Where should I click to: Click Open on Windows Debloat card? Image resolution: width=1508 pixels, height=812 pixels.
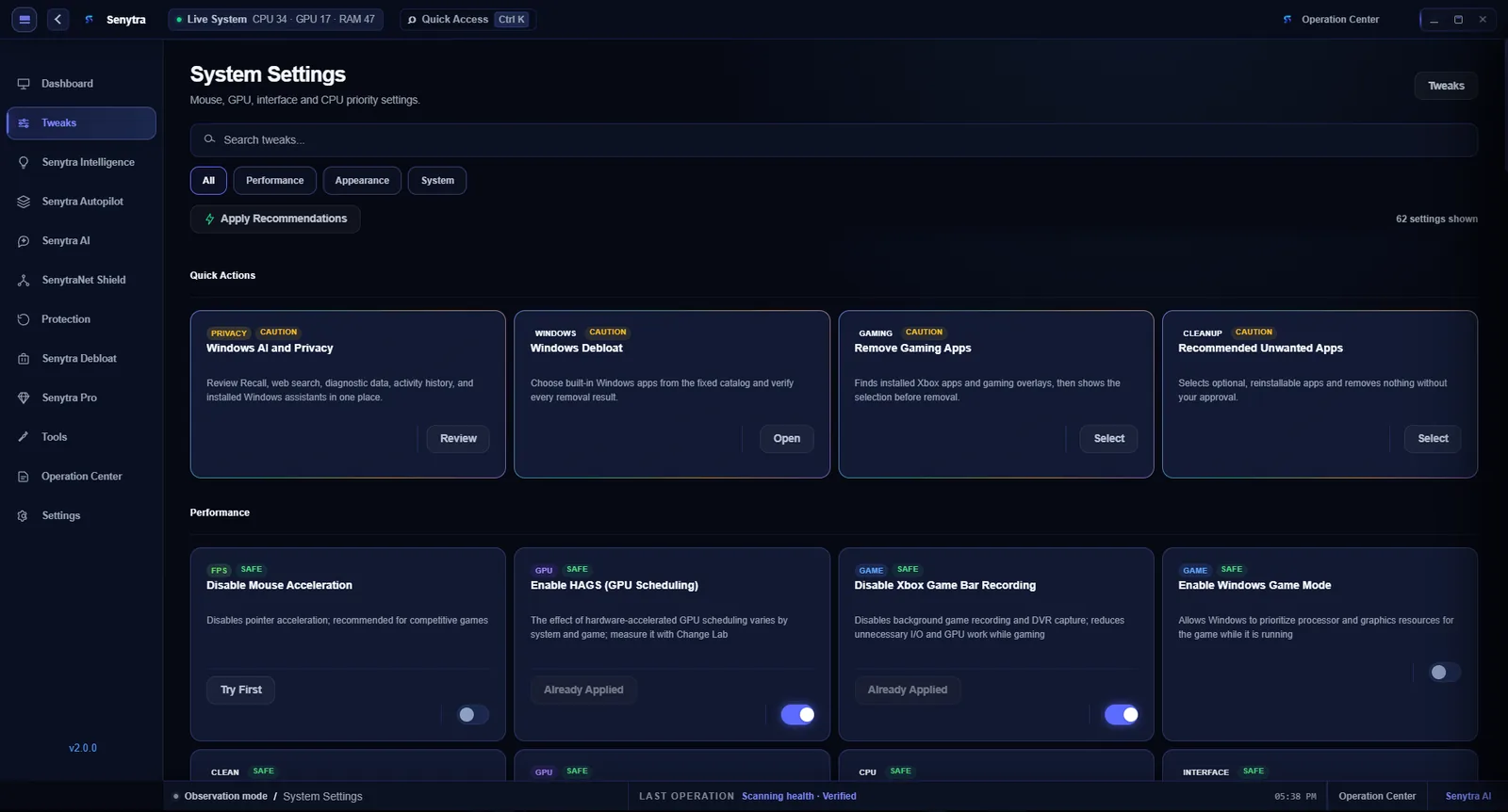click(787, 439)
